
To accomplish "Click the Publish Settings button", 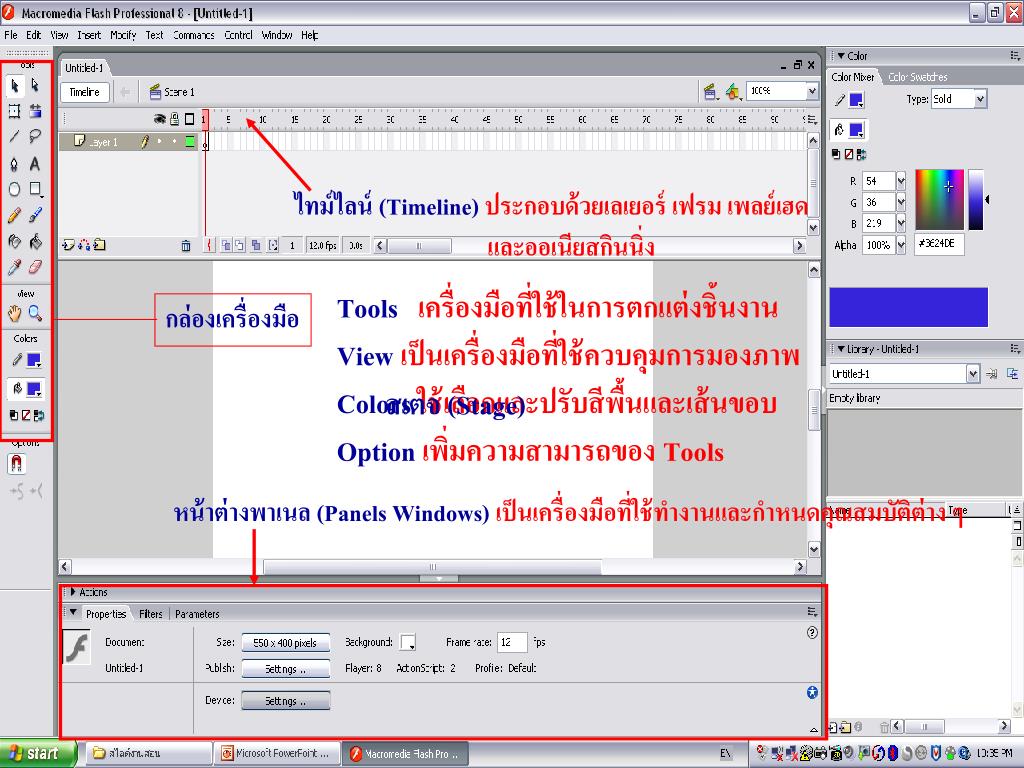I will click(x=285, y=669).
